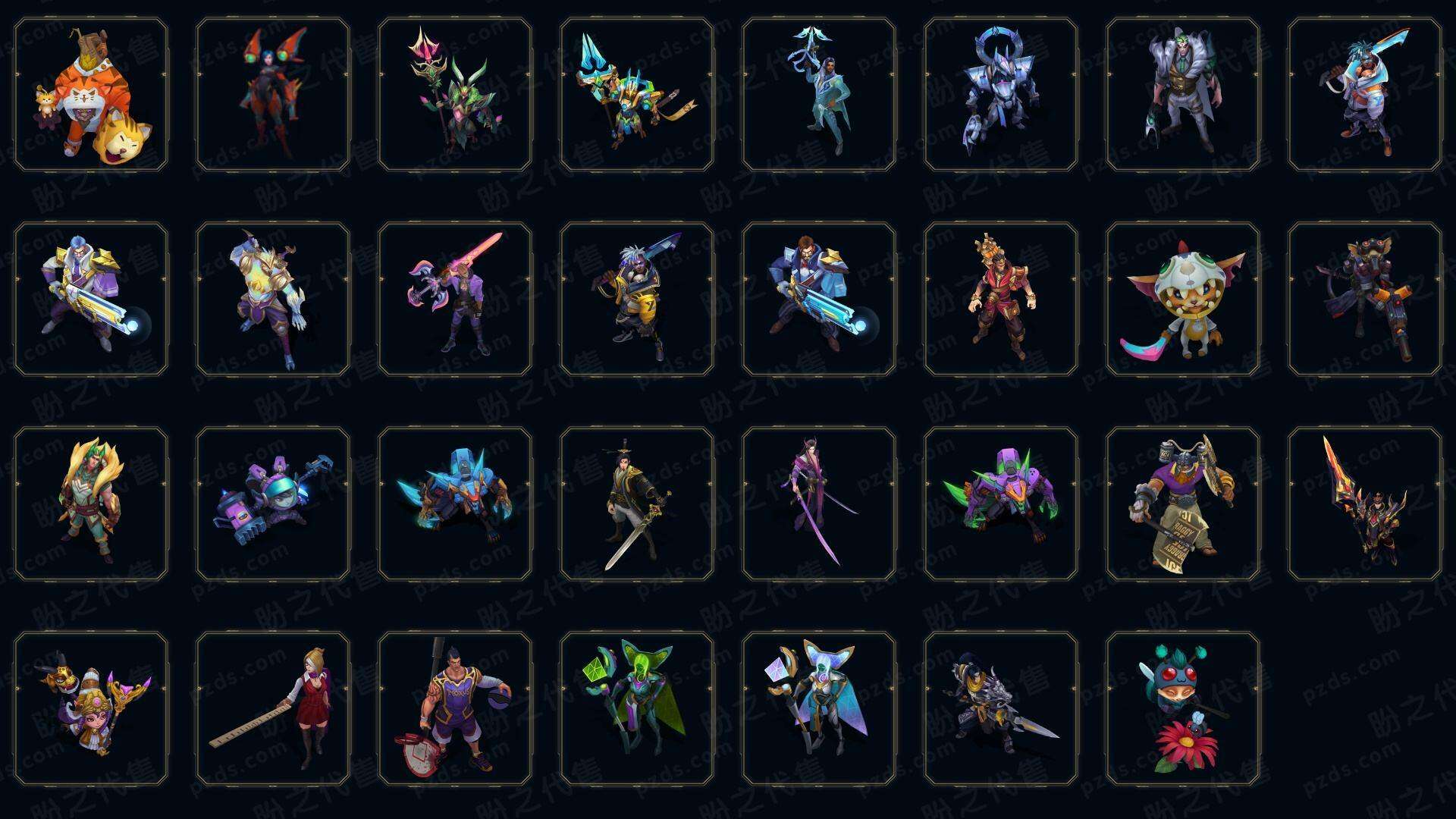Choose the Joker-like green-haired suited skin
1456x819 pixels.
(x=1183, y=95)
